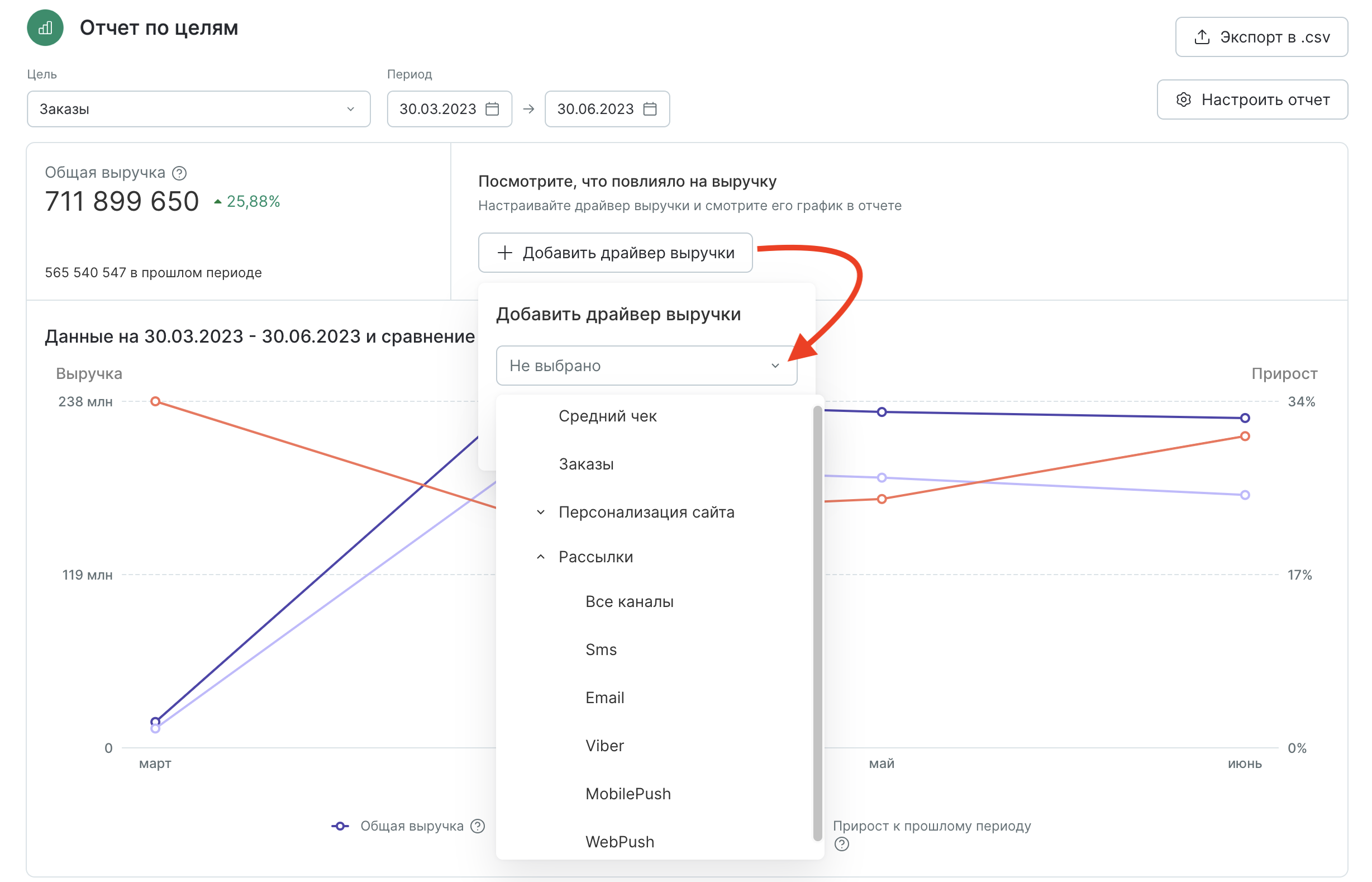
Task: Choose WebPush channel in the list
Action: pyautogui.click(x=620, y=842)
